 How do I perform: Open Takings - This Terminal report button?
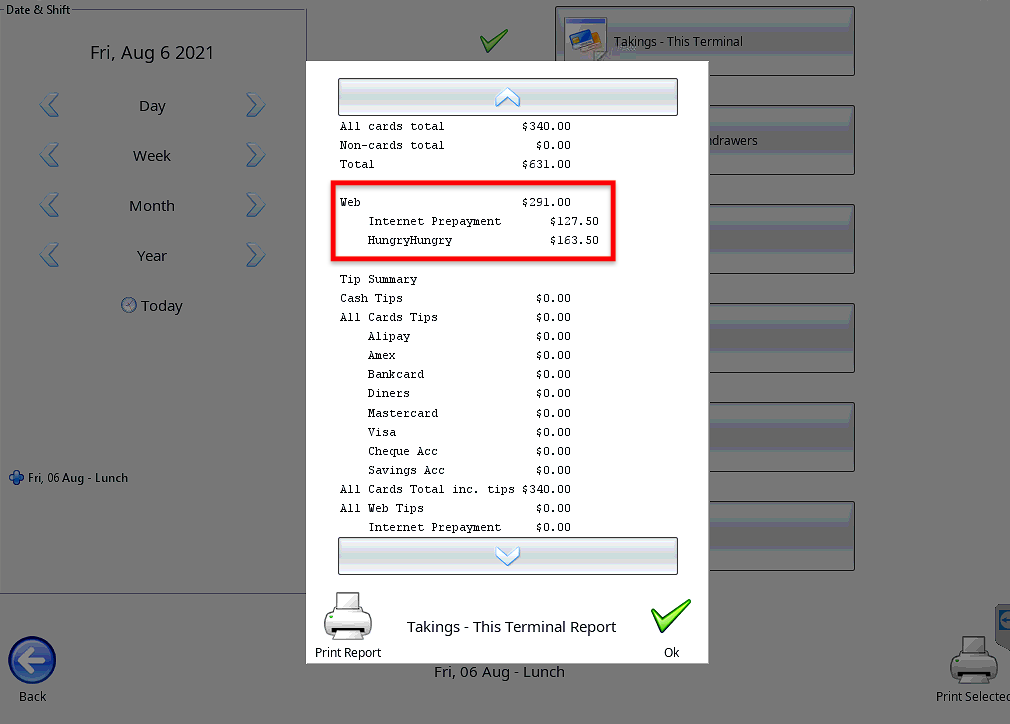tap(705, 41)
